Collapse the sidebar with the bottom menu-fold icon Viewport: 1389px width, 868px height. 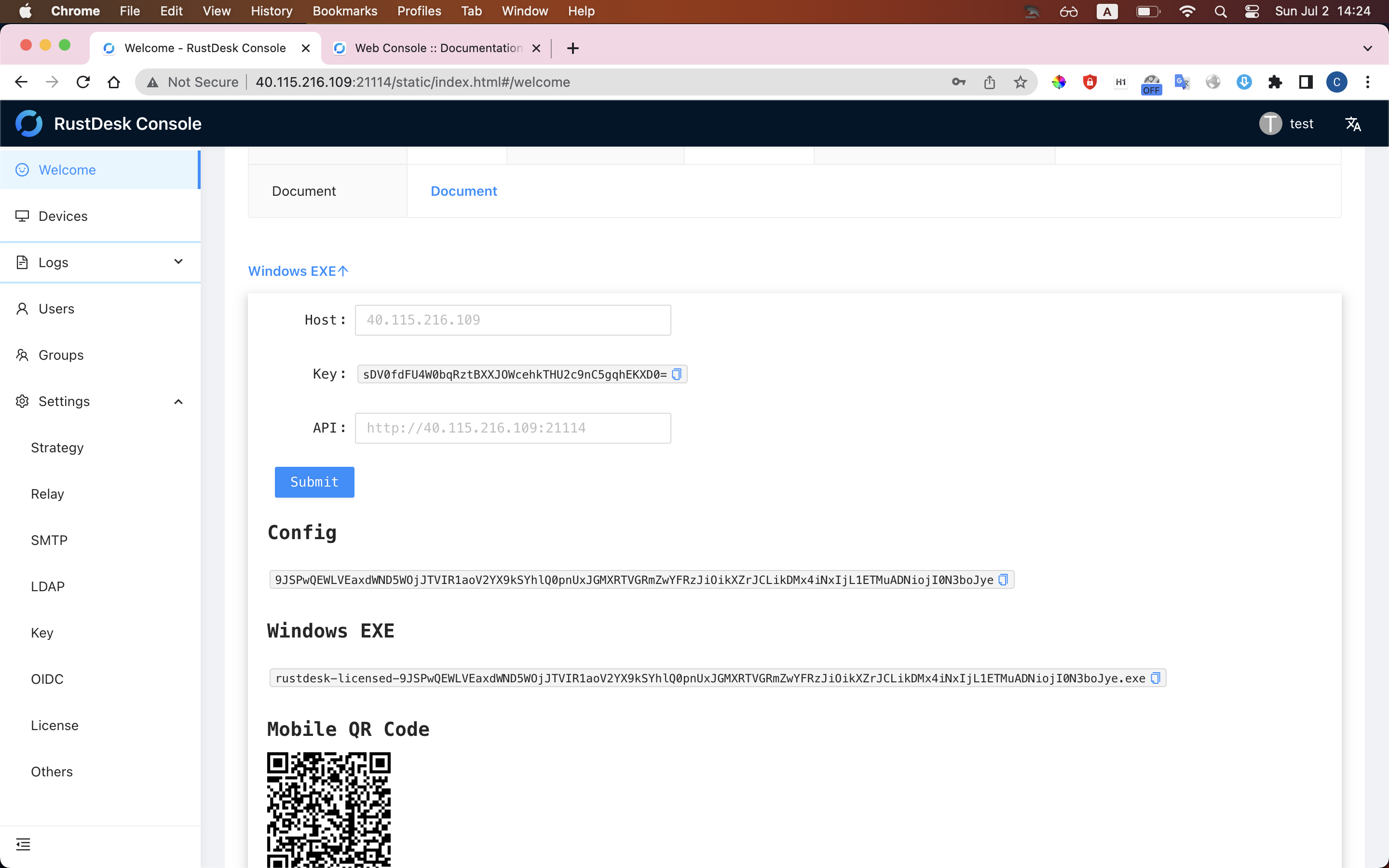point(23,844)
